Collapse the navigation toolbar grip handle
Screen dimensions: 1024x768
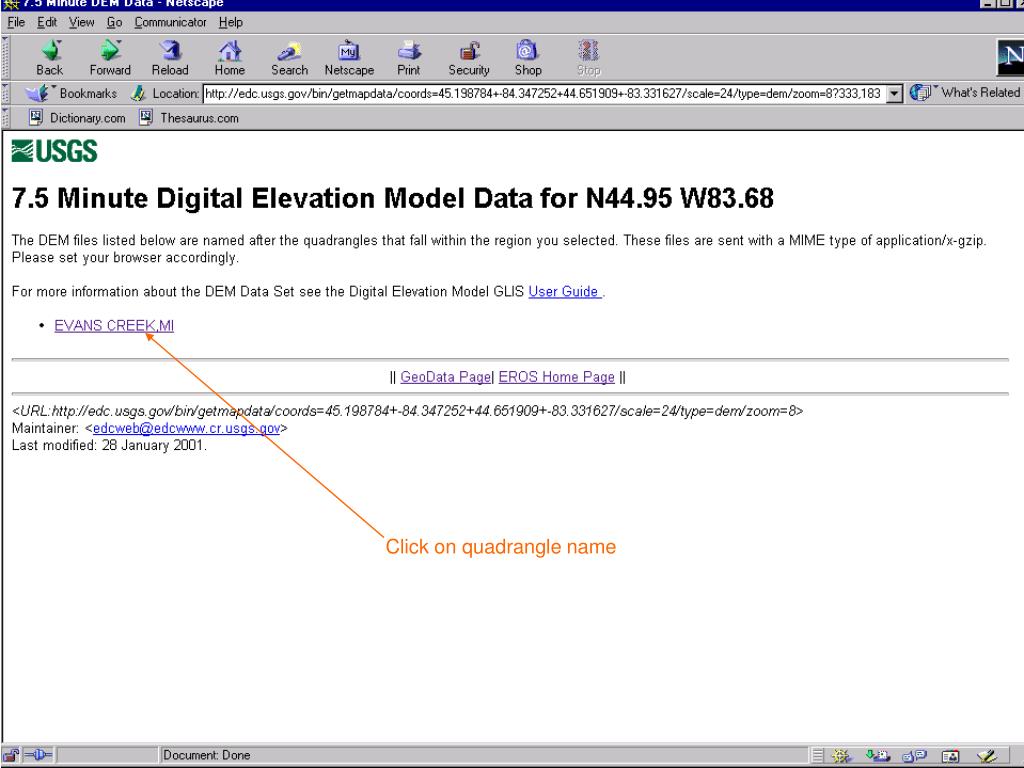coord(6,57)
